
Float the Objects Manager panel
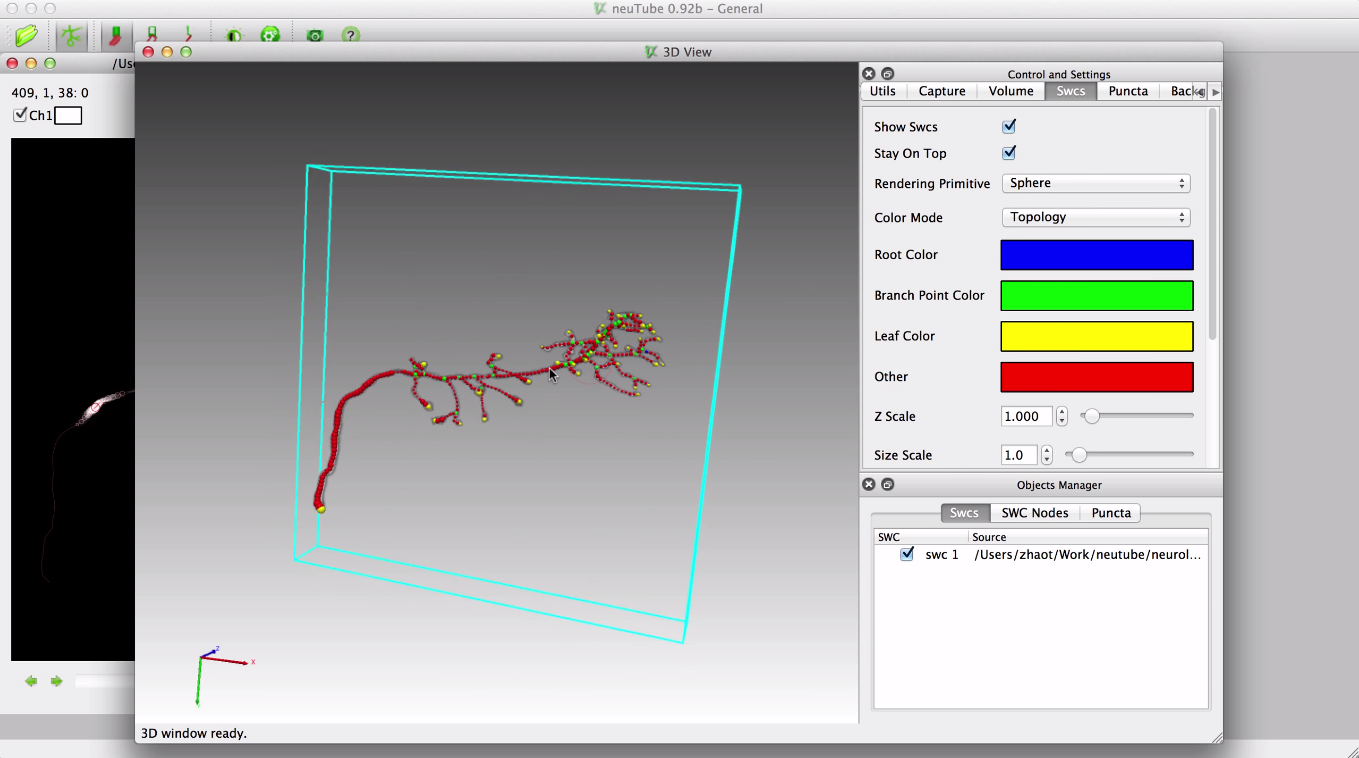pos(887,485)
